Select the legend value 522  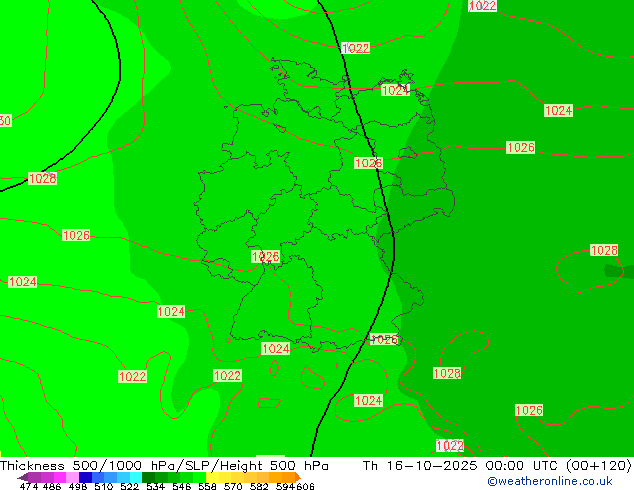click(x=129, y=486)
